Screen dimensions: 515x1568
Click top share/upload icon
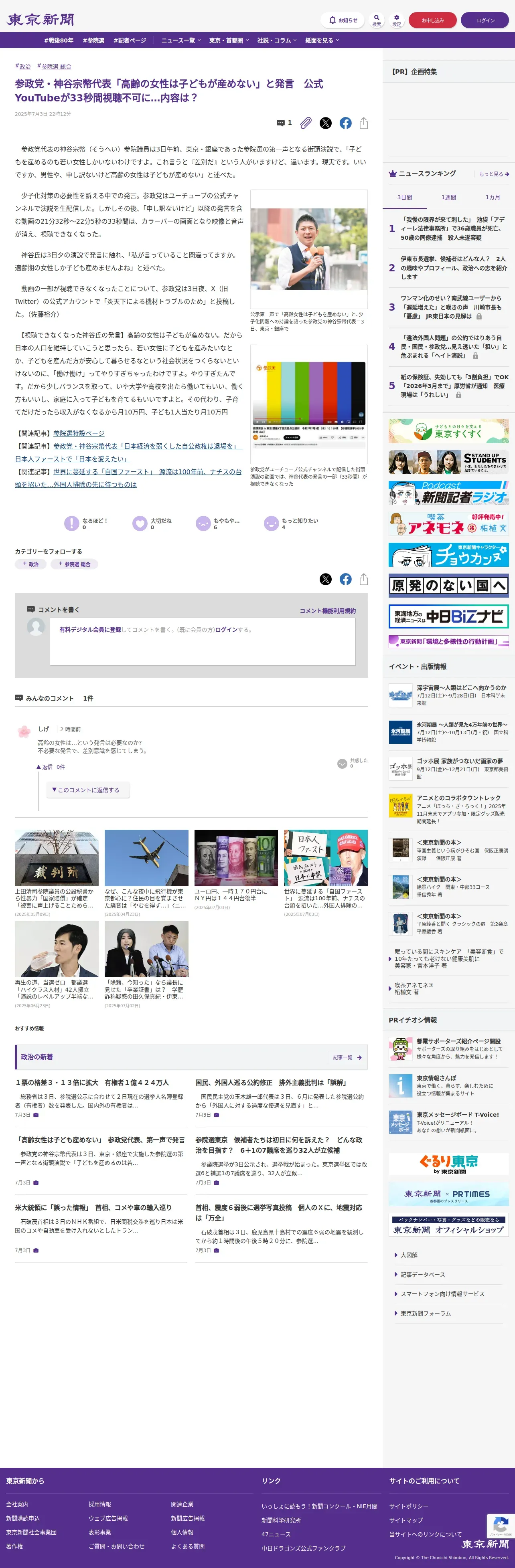coord(364,123)
